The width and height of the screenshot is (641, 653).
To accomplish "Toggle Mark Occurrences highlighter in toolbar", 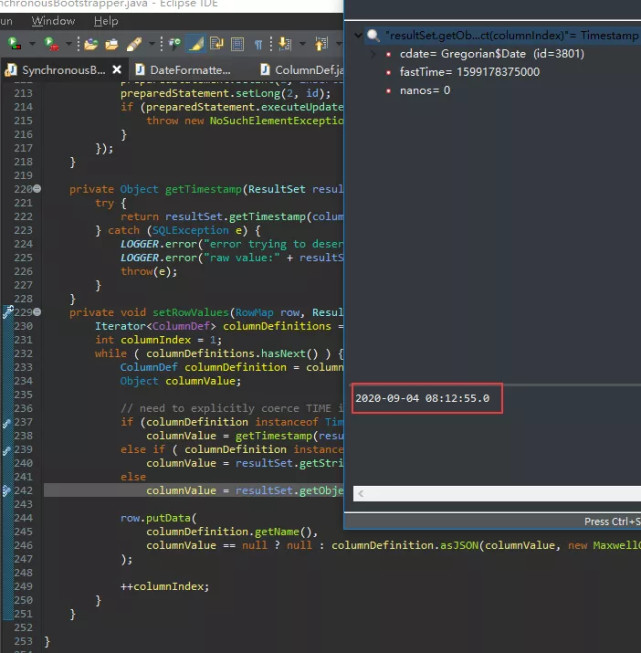I will tap(198, 44).
